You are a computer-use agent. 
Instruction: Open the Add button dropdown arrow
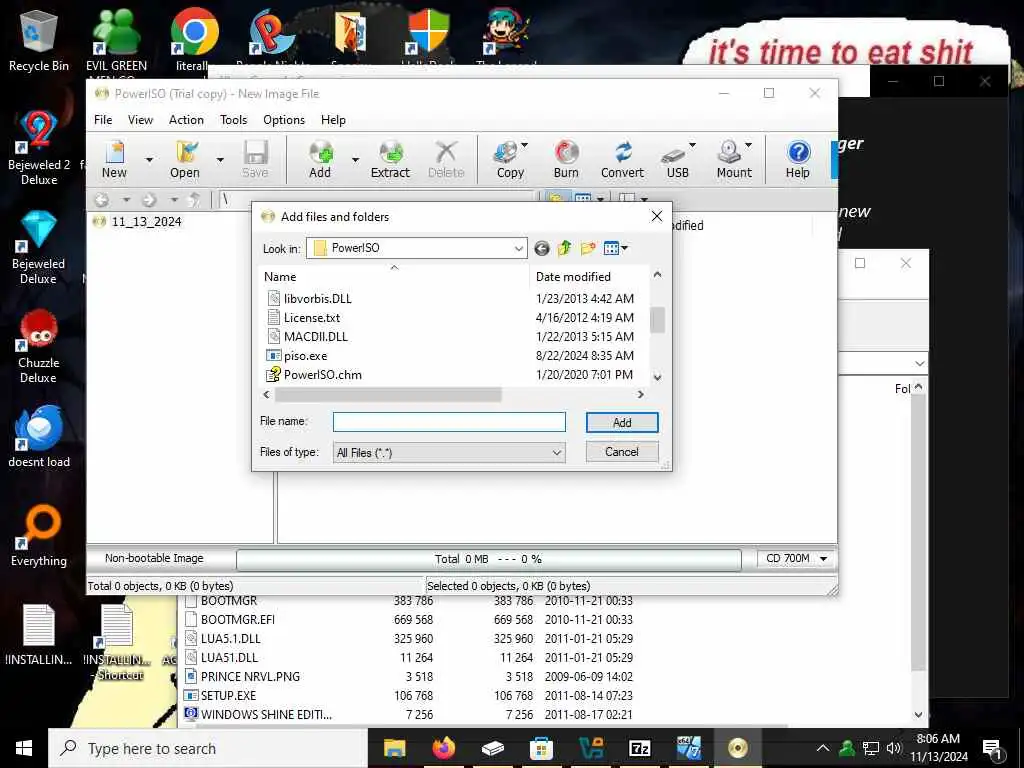355,159
